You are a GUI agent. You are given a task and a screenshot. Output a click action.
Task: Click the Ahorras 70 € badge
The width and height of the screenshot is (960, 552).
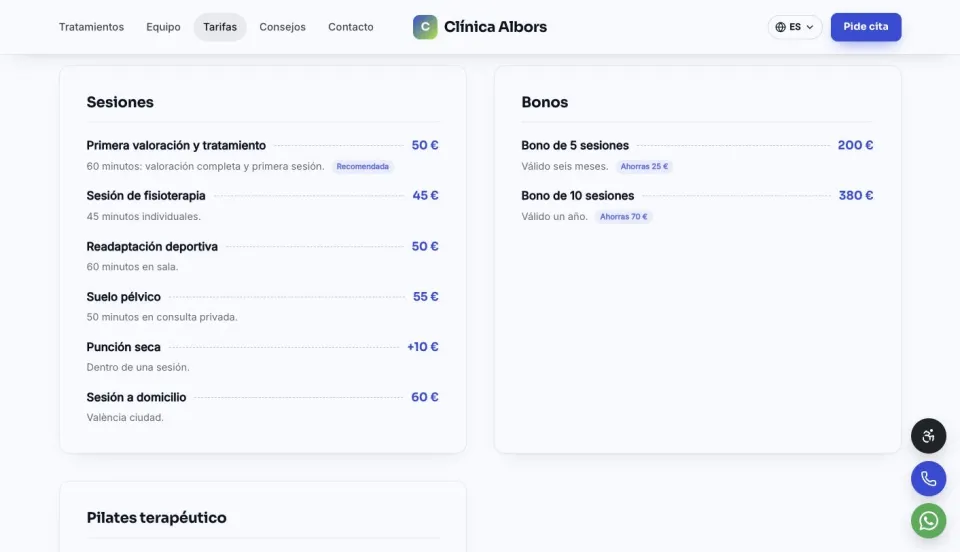point(623,217)
